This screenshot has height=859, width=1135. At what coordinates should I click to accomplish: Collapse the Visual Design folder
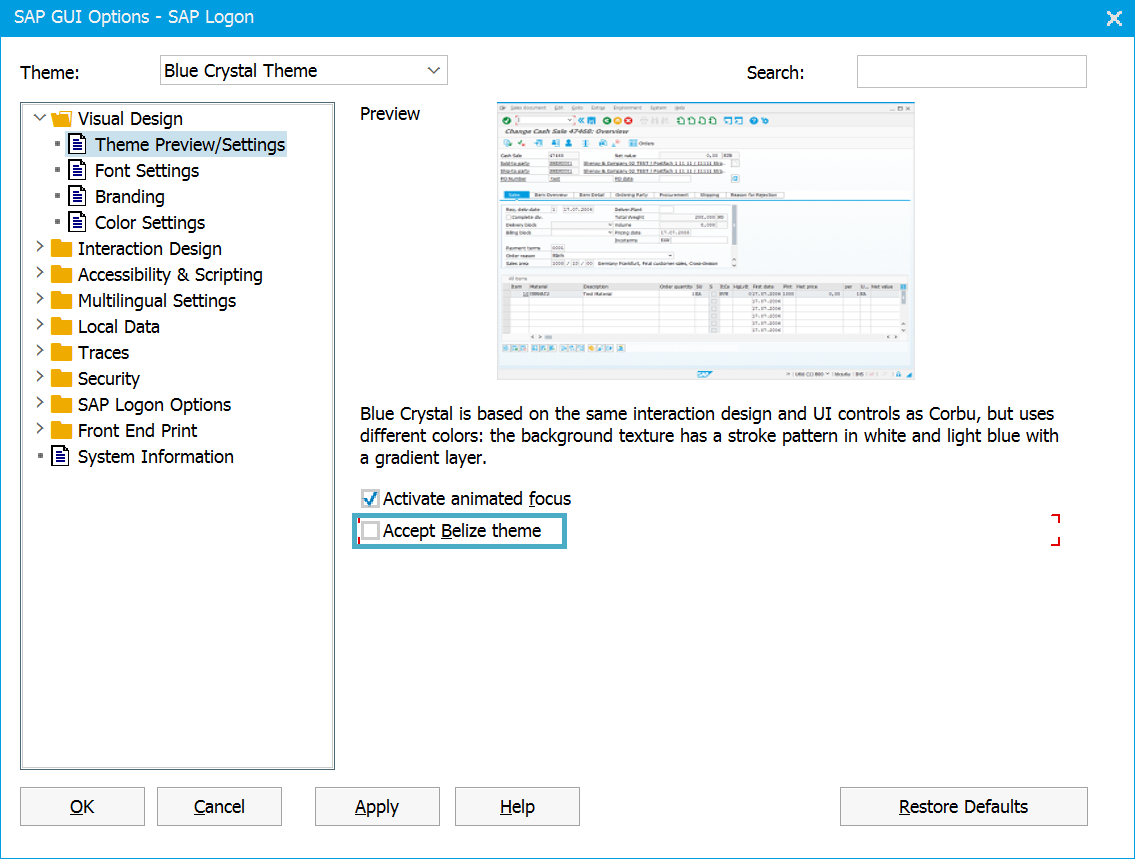(x=40, y=117)
